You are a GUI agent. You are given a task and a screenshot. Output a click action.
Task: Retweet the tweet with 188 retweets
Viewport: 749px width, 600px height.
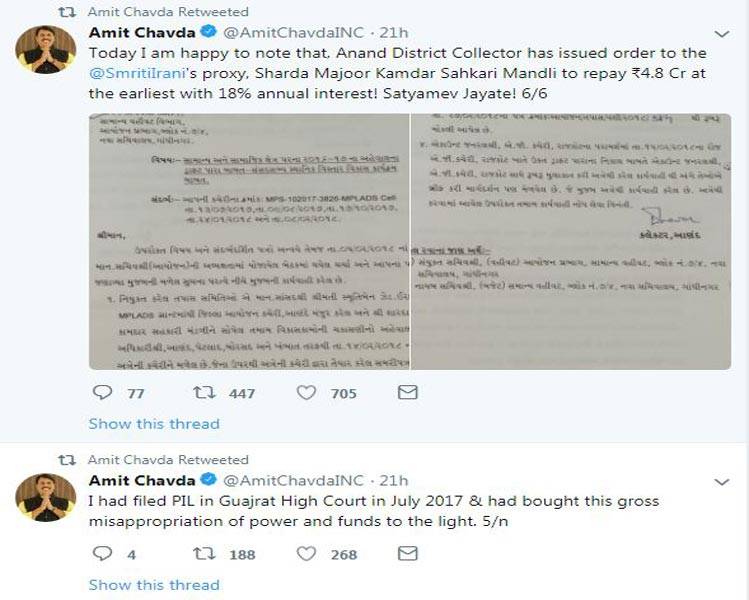[x=205, y=554]
